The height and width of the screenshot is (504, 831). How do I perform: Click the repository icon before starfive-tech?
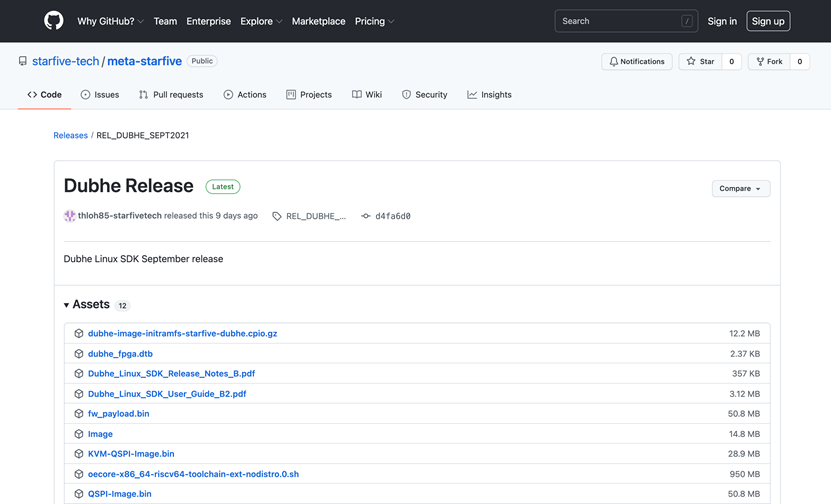[23, 61]
